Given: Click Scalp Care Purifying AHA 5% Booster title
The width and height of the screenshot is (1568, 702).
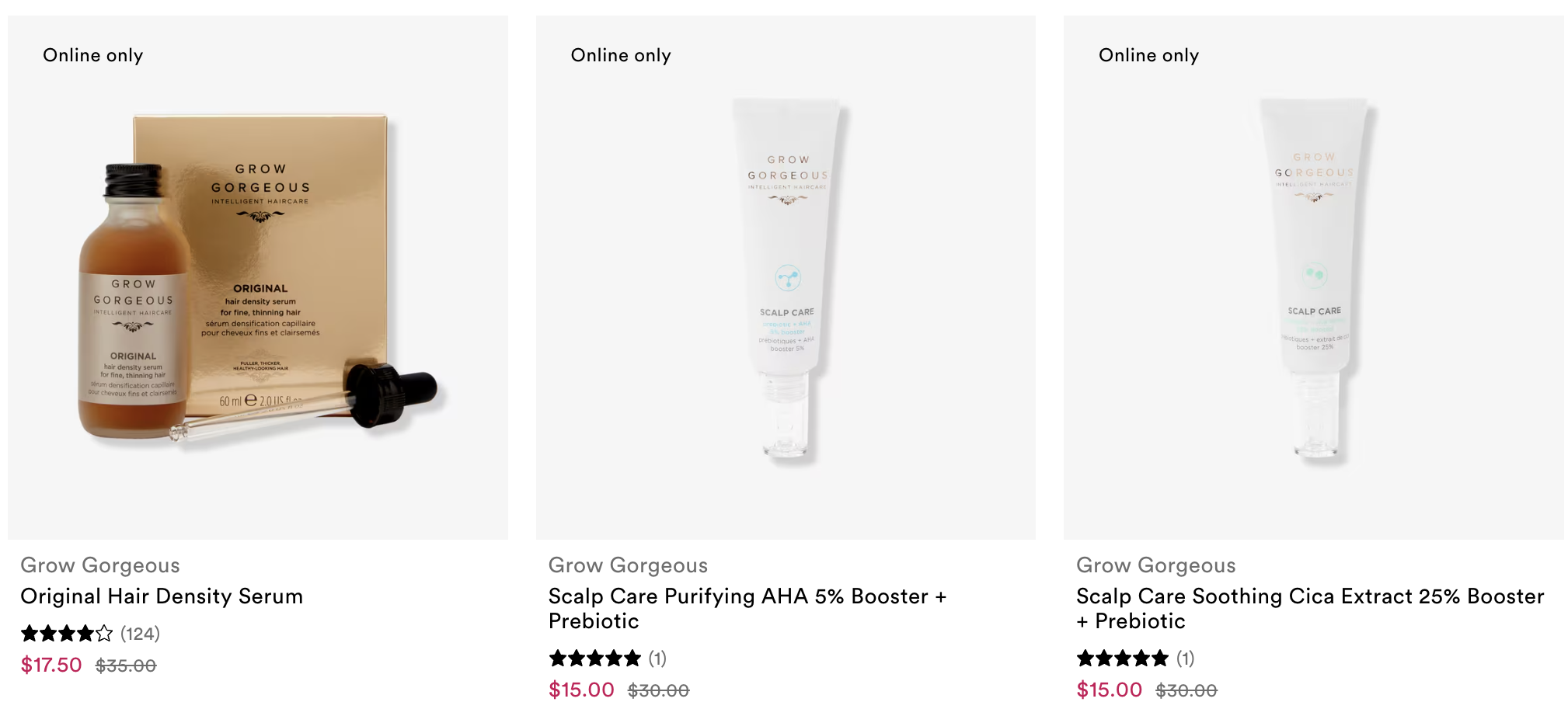Looking at the screenshot, I should point(747,609).
